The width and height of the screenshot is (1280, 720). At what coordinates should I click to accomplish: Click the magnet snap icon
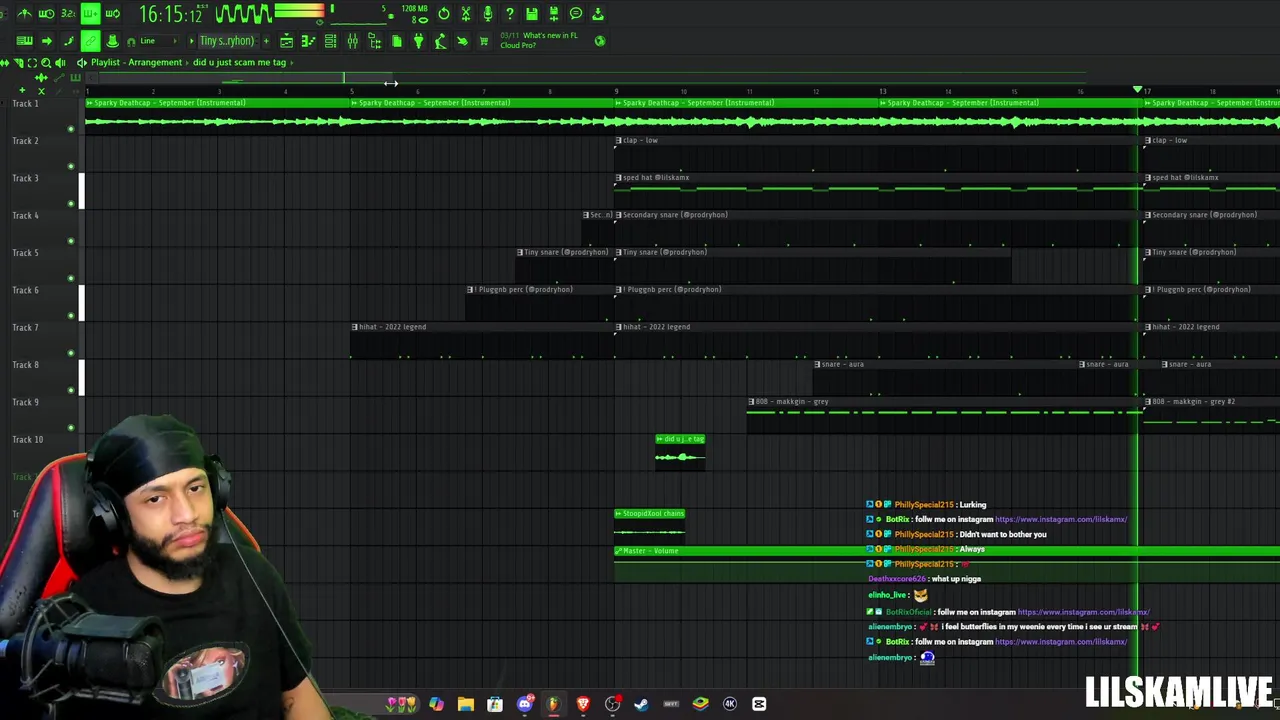coord(131,41)
